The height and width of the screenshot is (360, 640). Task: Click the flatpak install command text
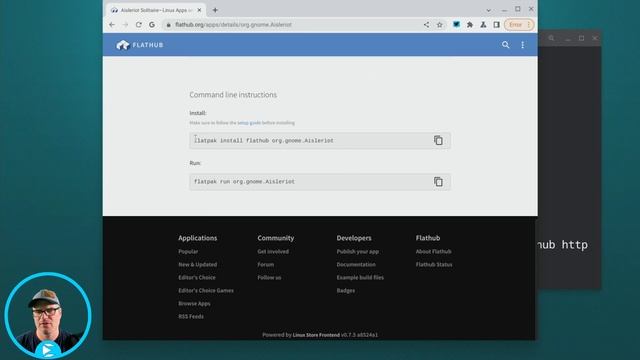click(264, 140)
